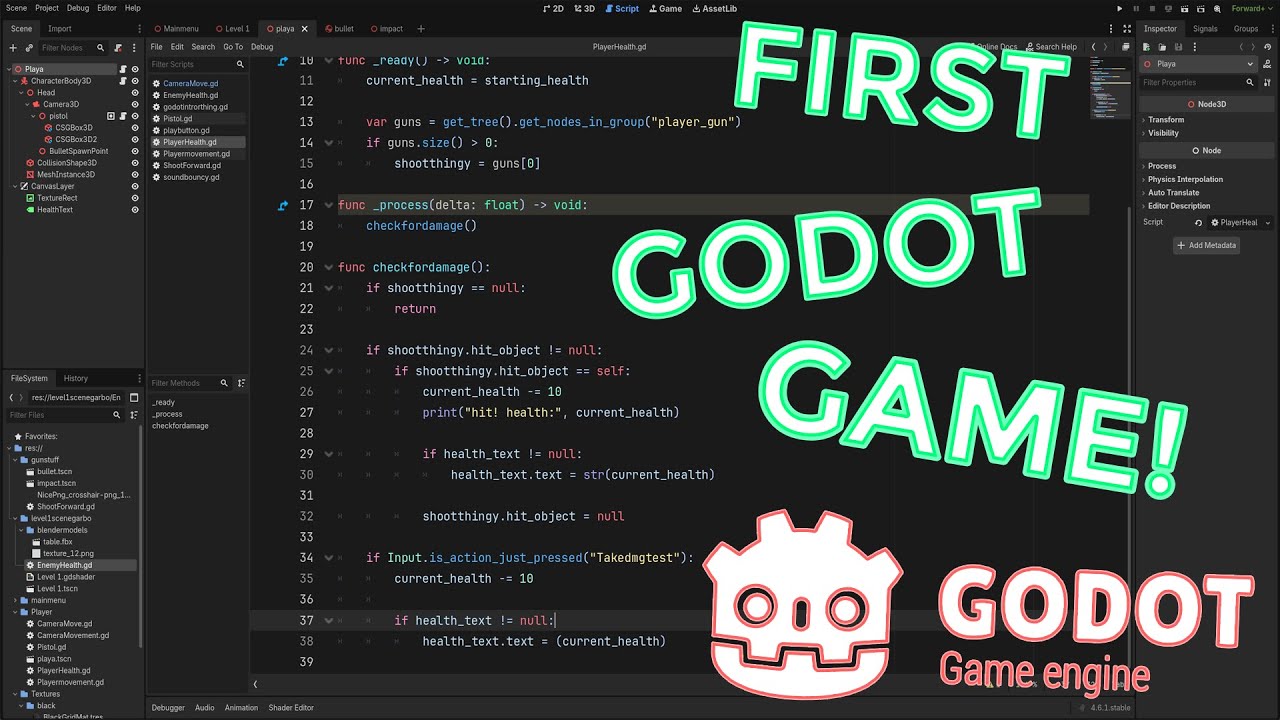This screenshot has width=1280, height=720.
Task: Load existing resource folder icon in Inspector
Action: (1163, 47)
